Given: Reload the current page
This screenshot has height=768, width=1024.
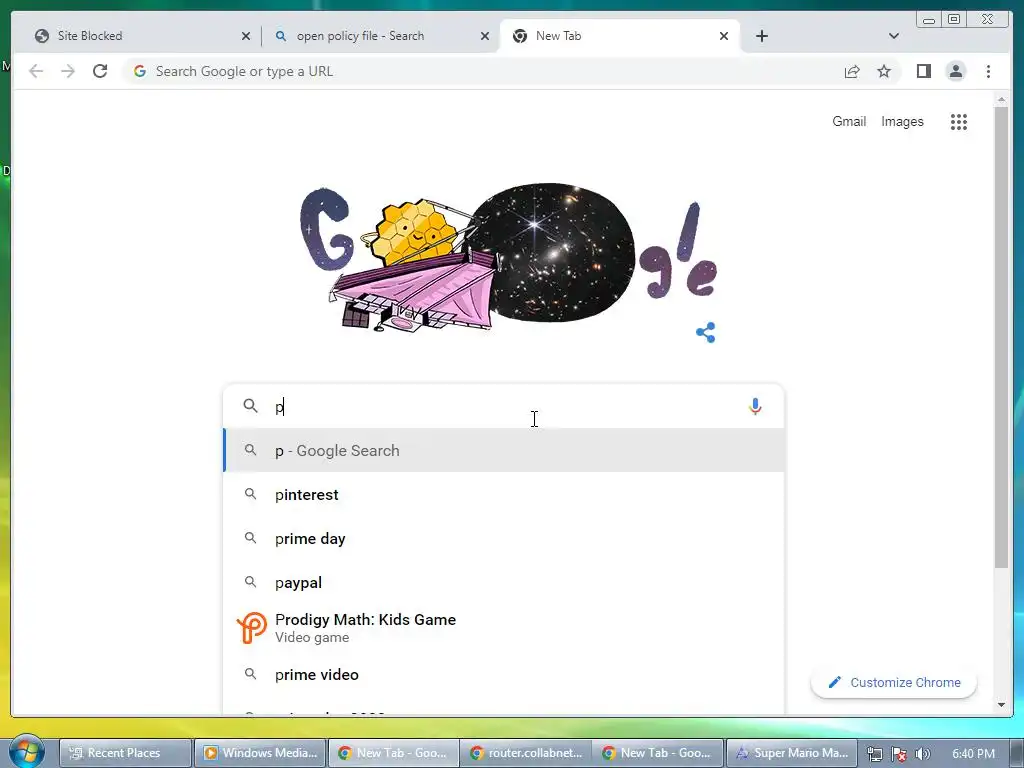Looking at the screenshot, I should (100, 71).
